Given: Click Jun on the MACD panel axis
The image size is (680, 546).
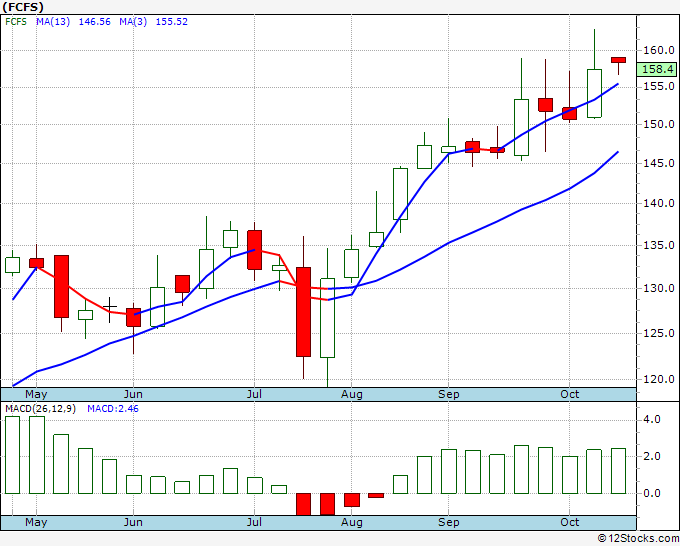Looking at the screenshot, I should click(x=133, y=522).
